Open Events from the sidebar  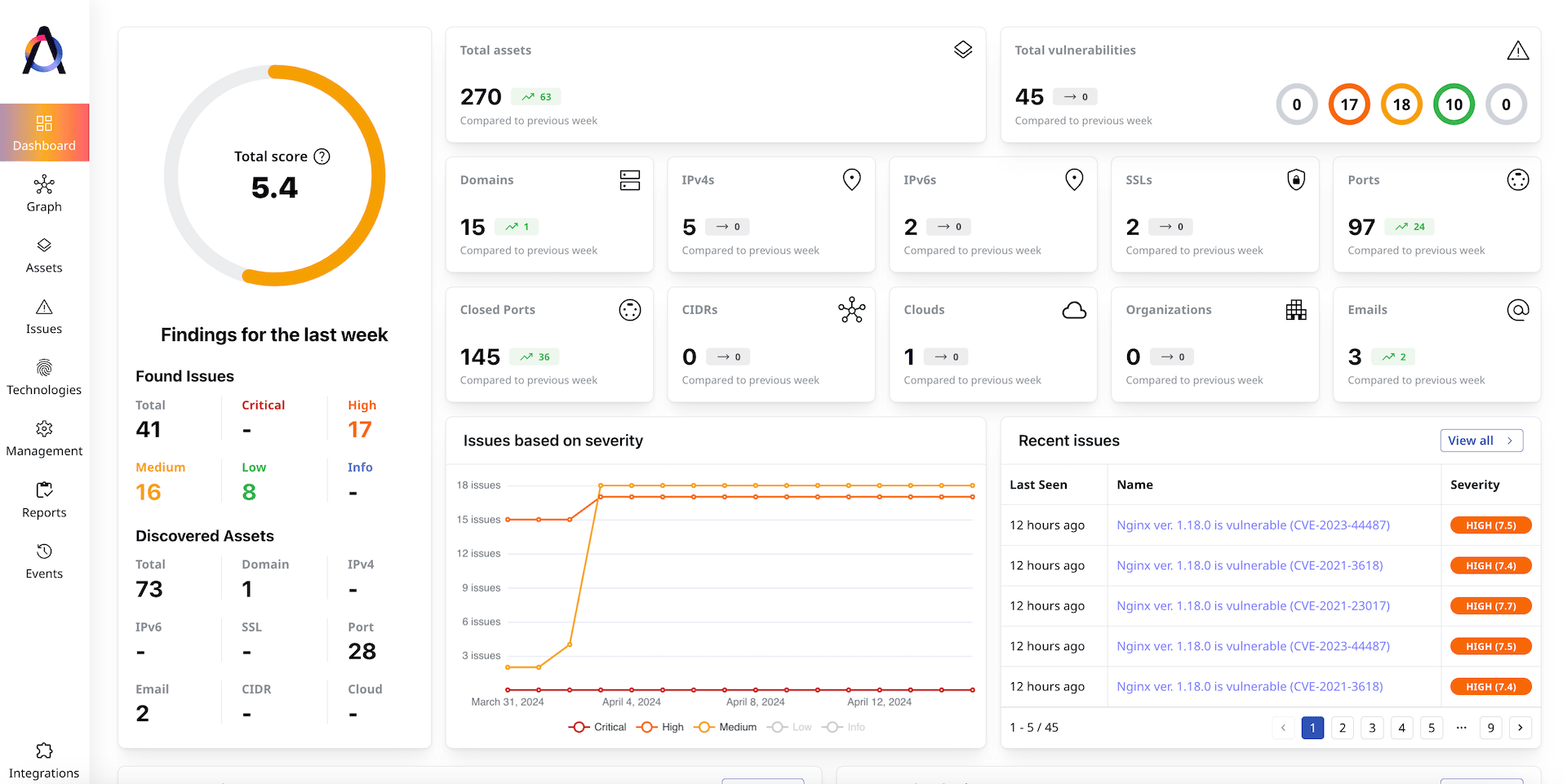coord(44,561)
